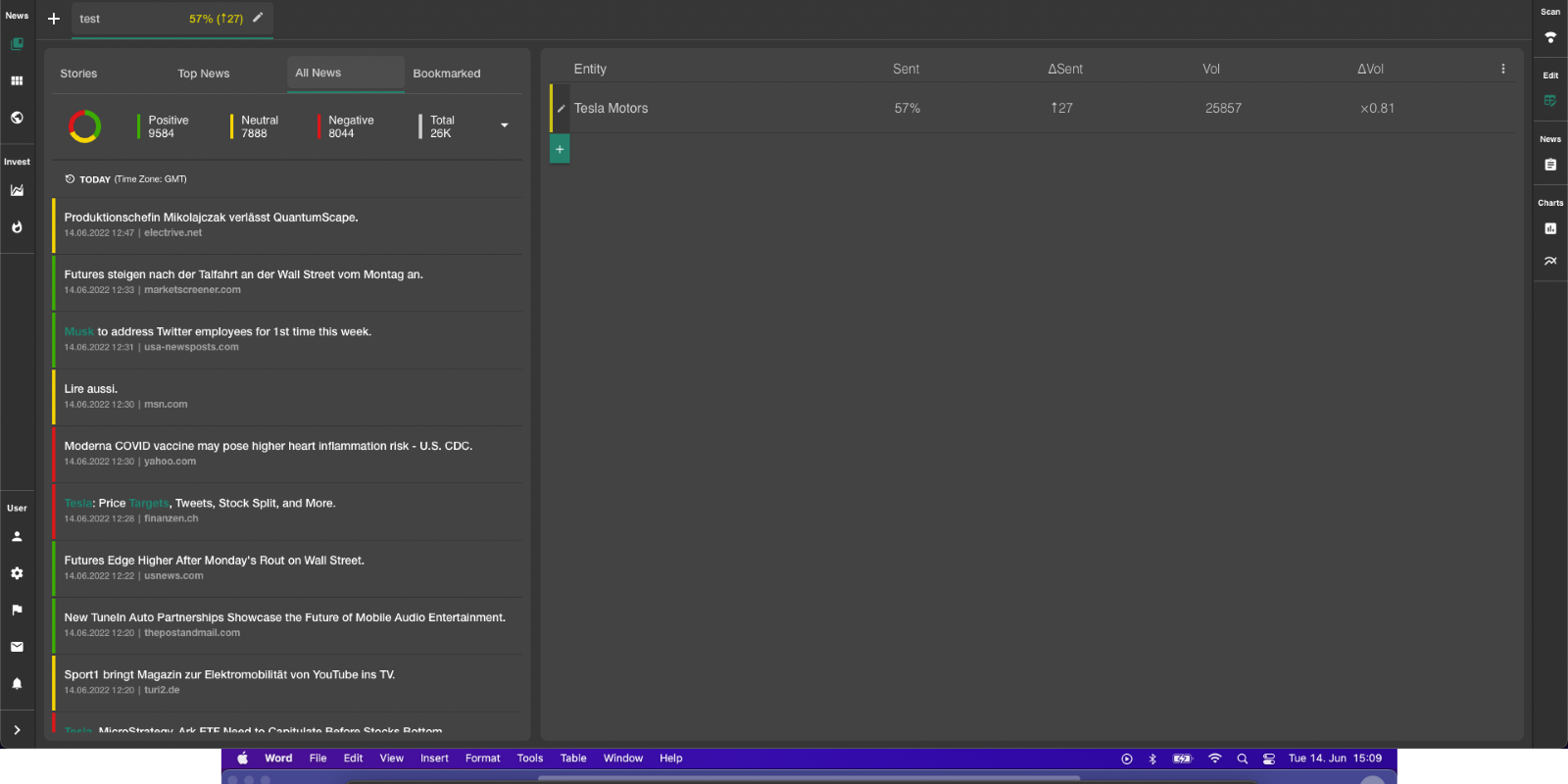Open the globe icon in the left sidebar

point(17,118)
